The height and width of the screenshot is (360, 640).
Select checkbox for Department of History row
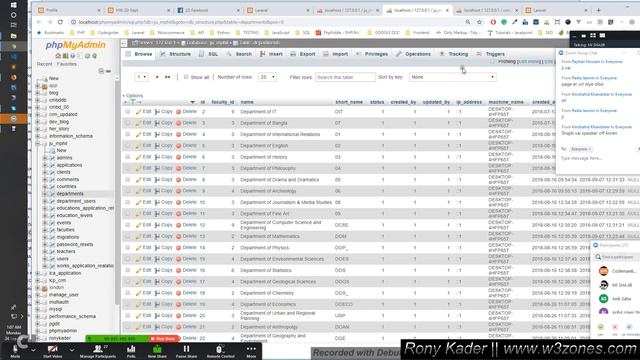click(x=128, y=157)
